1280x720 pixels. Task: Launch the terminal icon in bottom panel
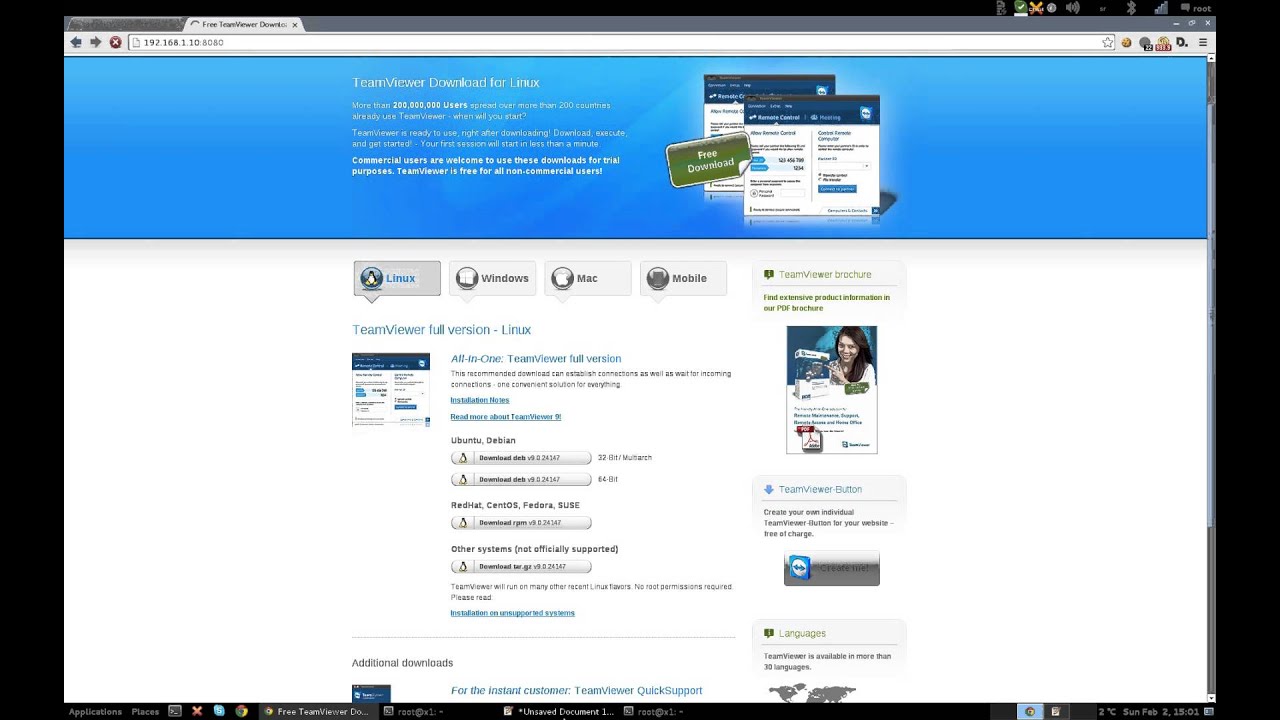[x=175, y=712]
